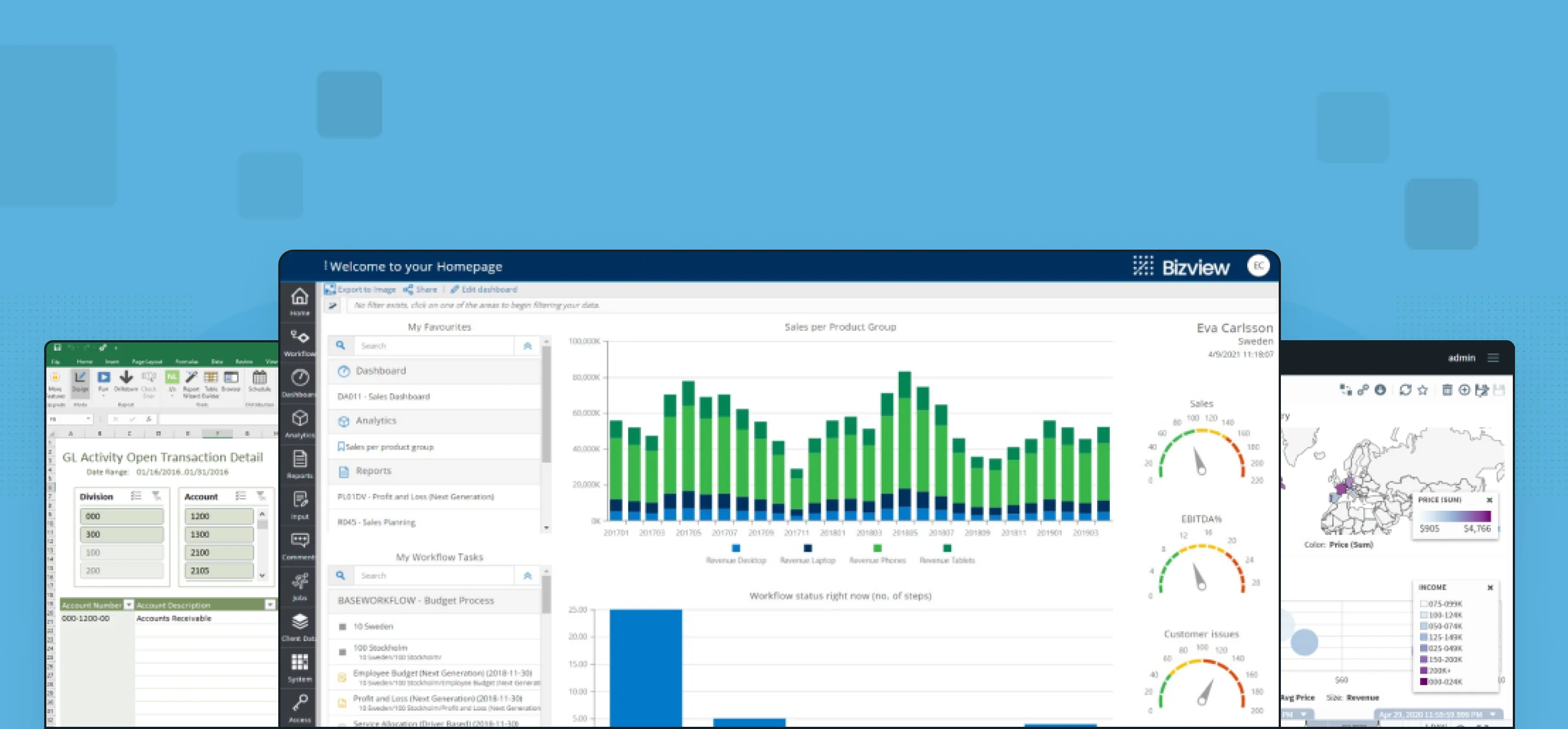
Task: Open System in the Bizview sidebar
Action: click(299, 668)
